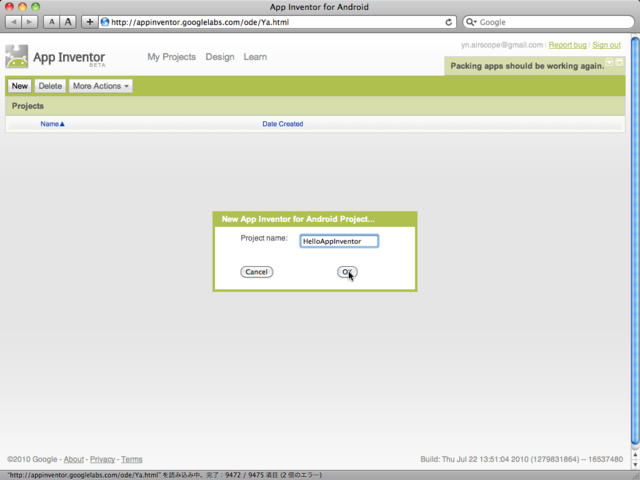Cancel the new project dialog
The width and height of the screenshot is (640, 480).
point(256,272)
